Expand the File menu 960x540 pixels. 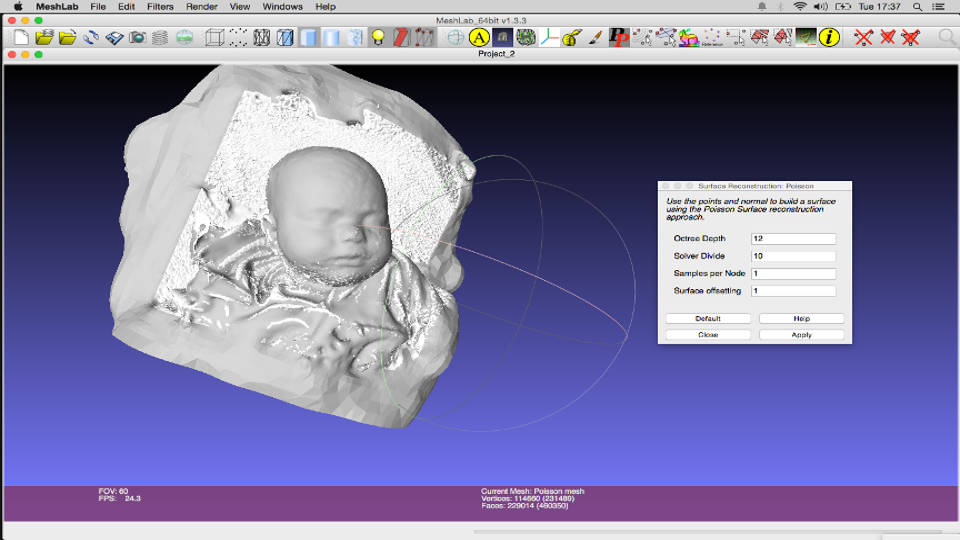click(x=98, y=6)
